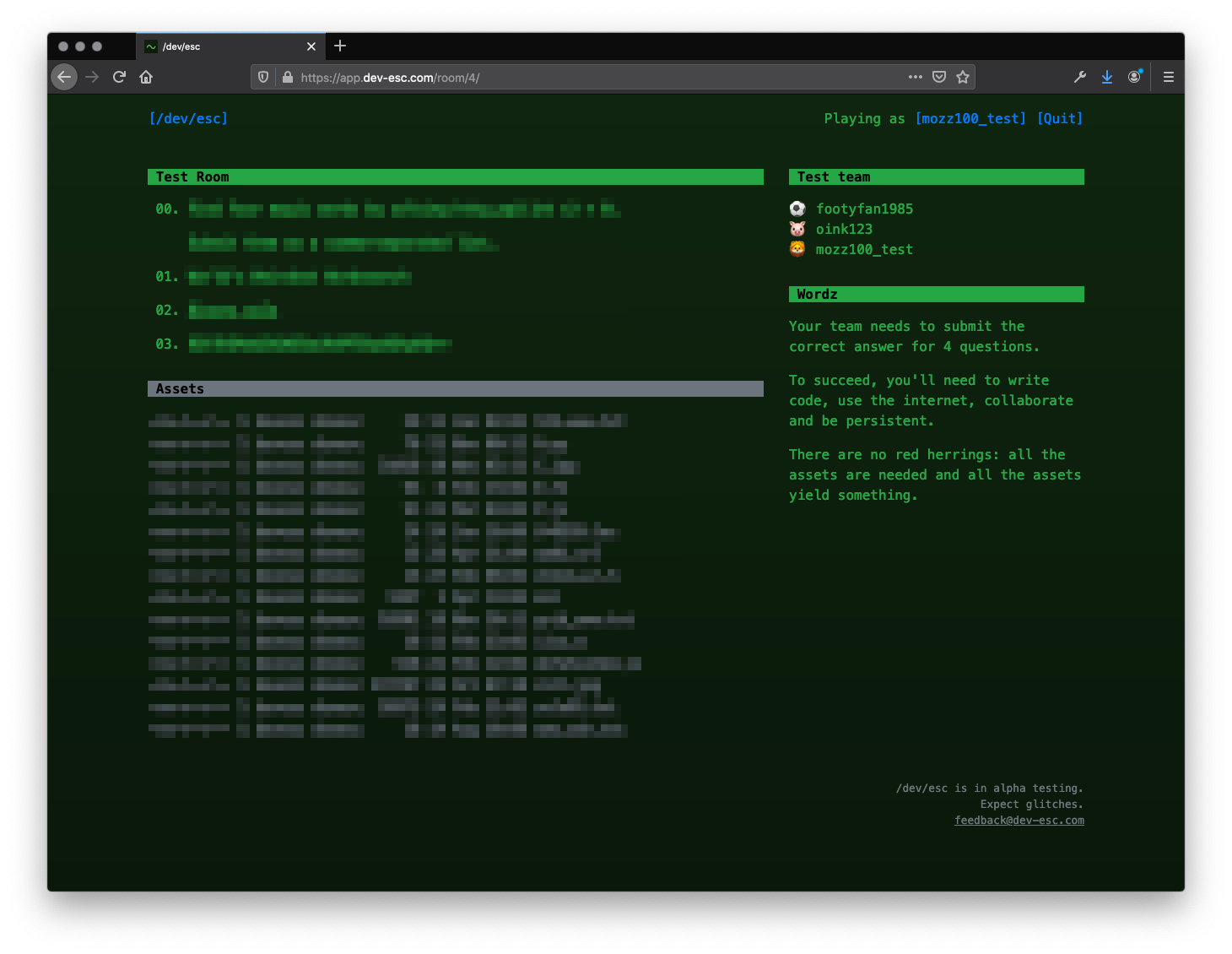This screenshot has height=954, width=1232.
Task: Reload the current page
Action: (x=119, y=77)
